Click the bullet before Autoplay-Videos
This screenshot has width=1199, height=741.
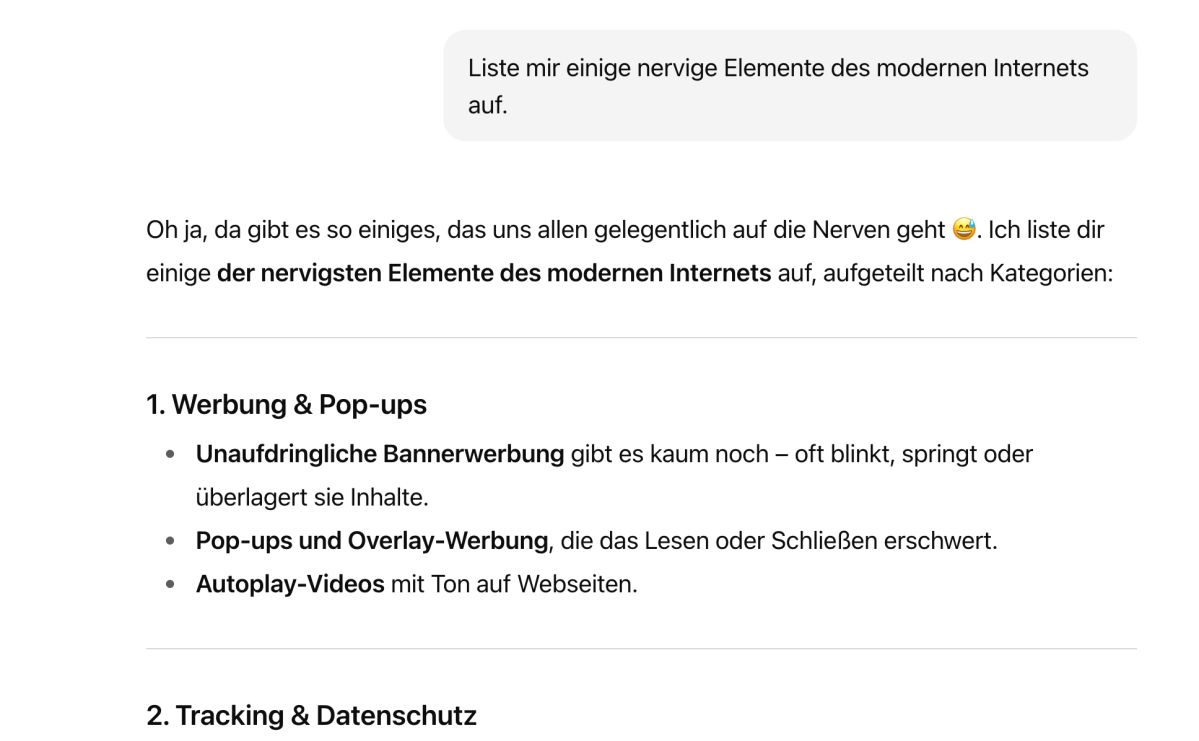[170, 584]
